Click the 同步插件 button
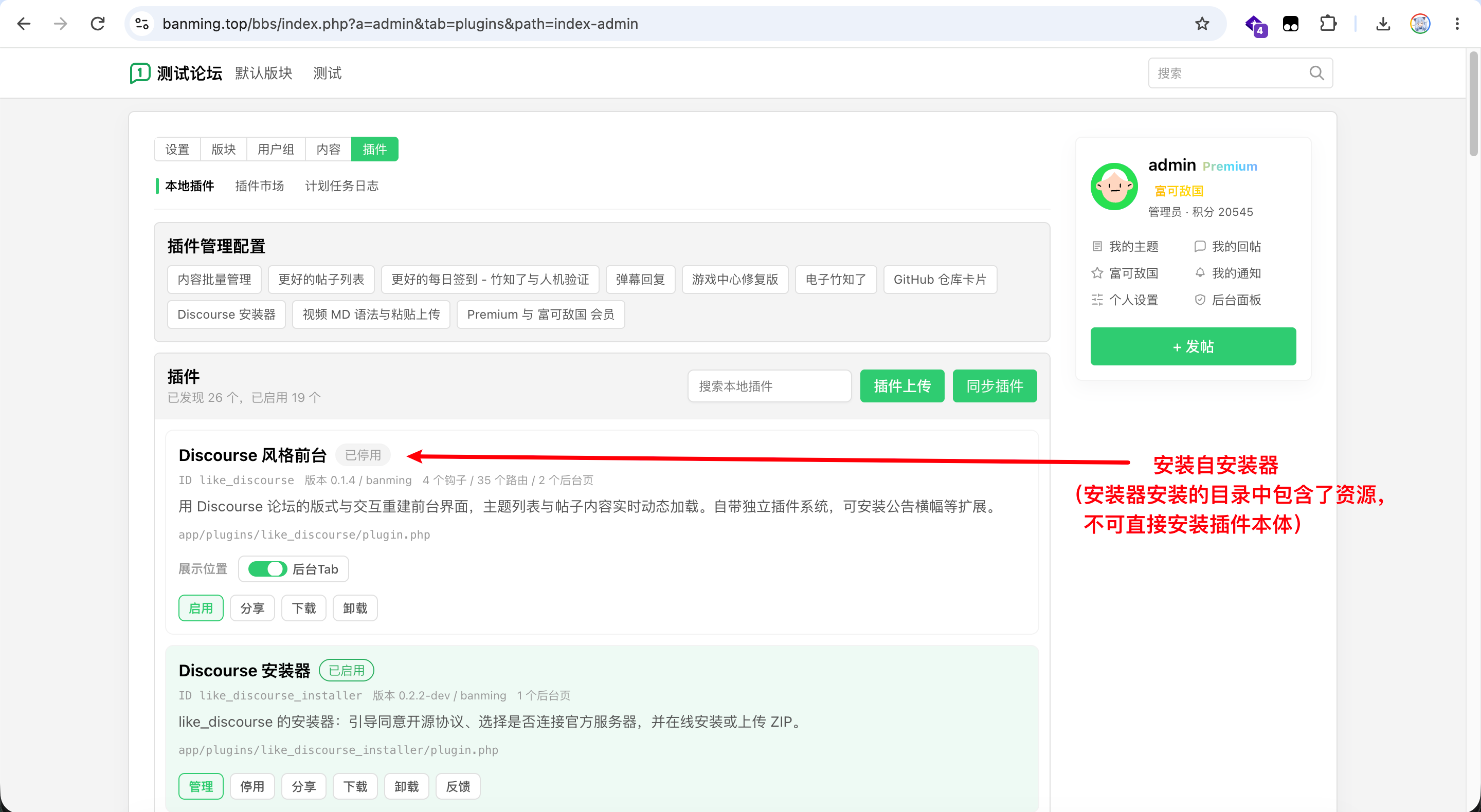Viewport: 1481px width, 812px height. (995, 385)
